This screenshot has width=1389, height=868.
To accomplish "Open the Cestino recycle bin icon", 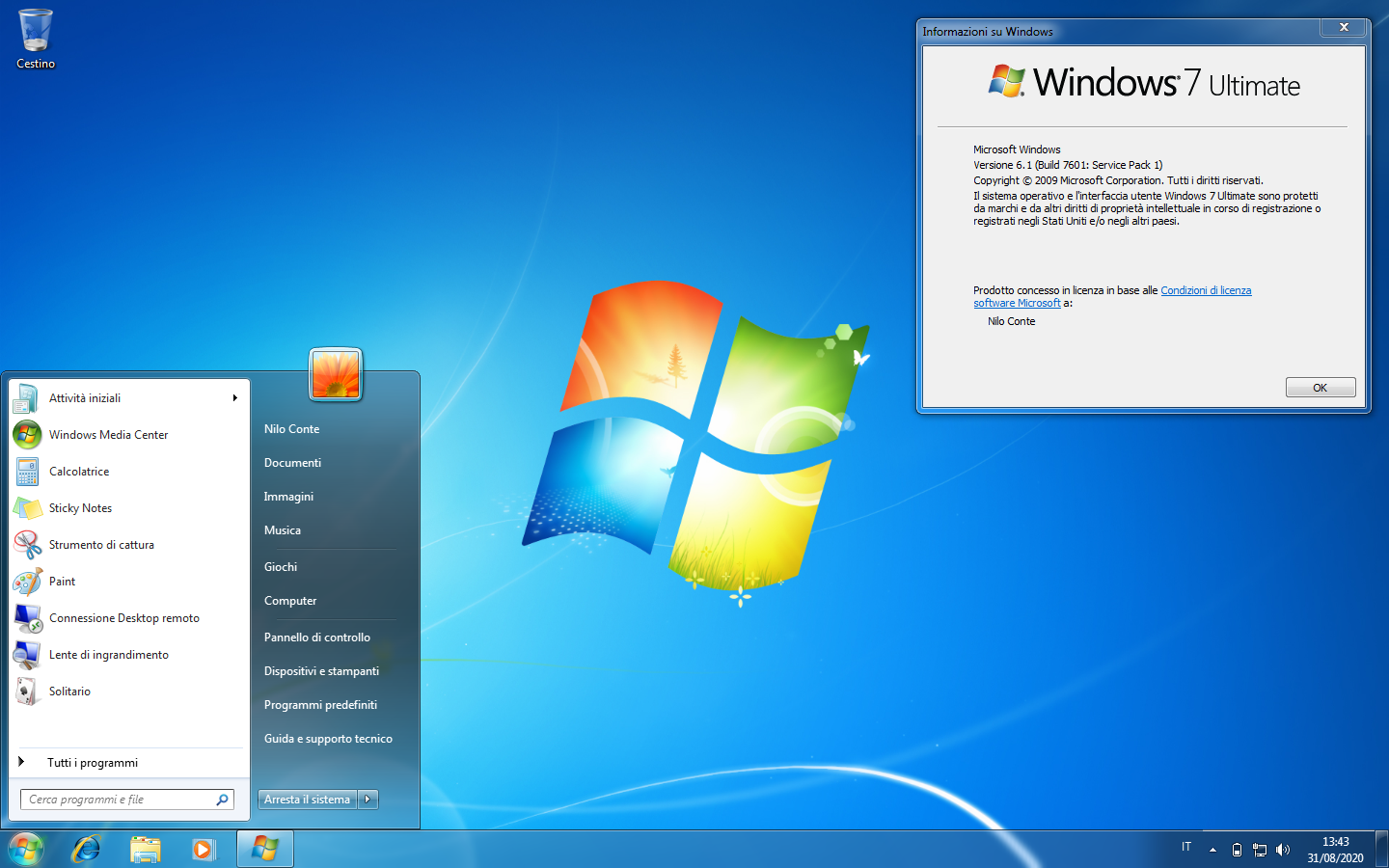I will point(36,39).
